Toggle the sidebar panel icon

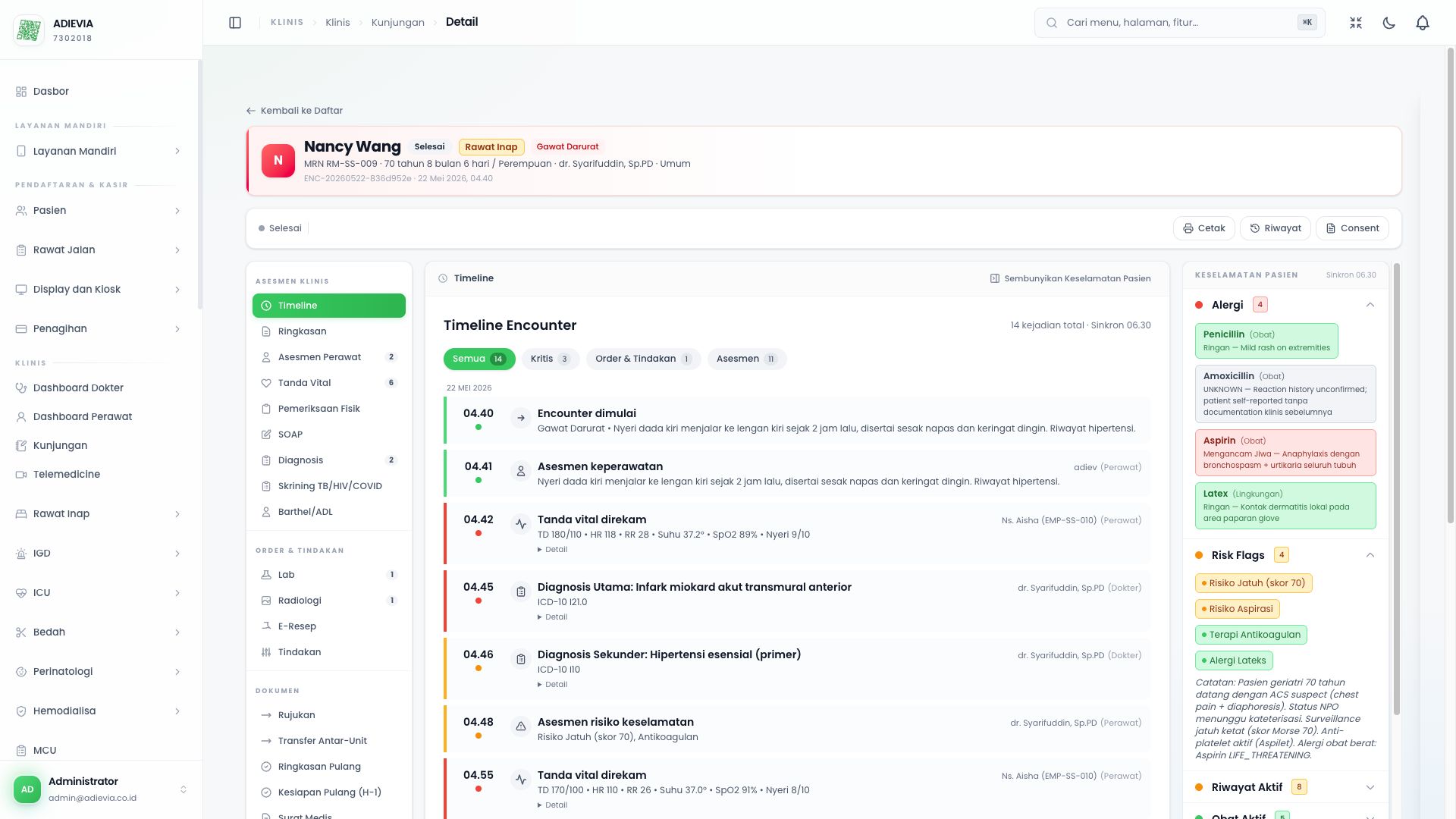235,23
